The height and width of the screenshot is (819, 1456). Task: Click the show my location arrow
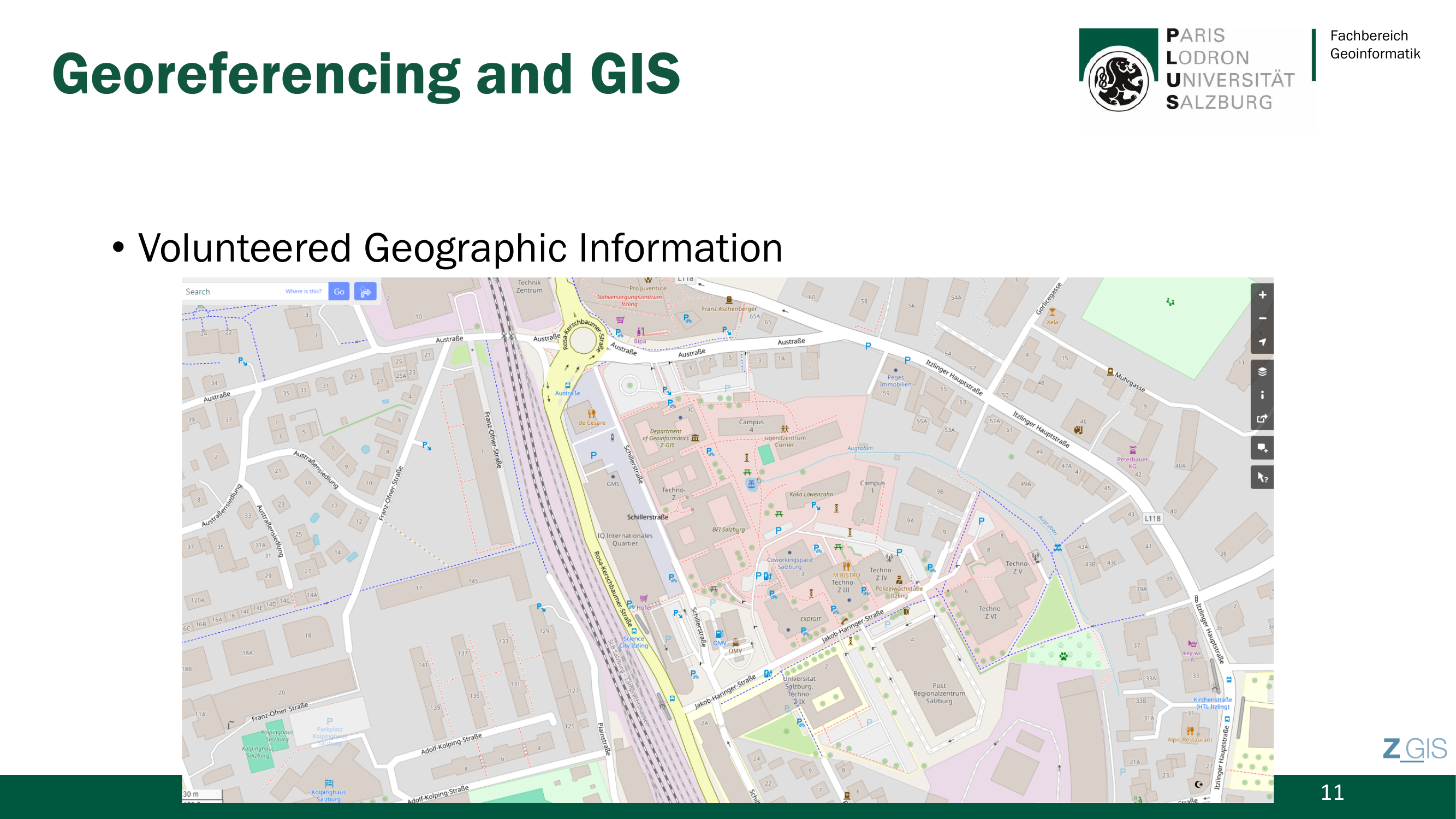click(1262, 342)
